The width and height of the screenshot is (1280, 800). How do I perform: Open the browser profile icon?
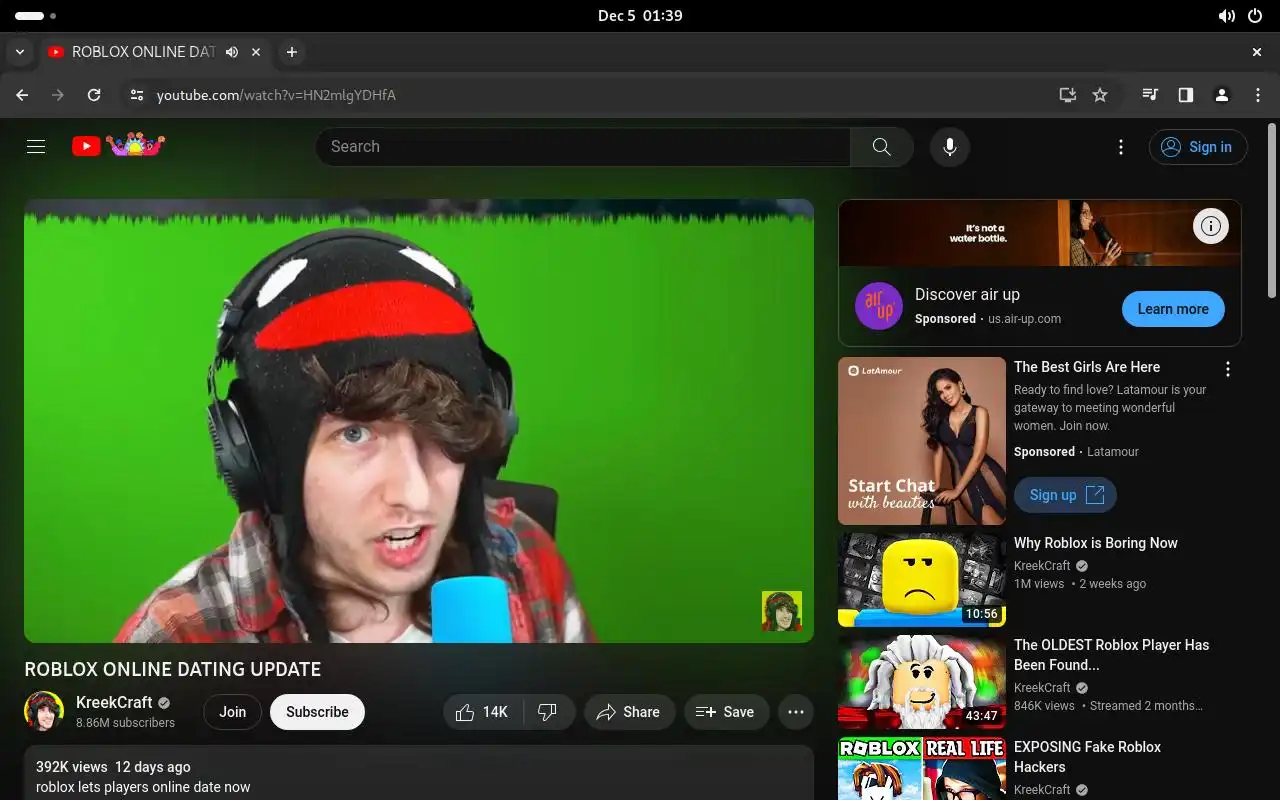[1222, 95]
